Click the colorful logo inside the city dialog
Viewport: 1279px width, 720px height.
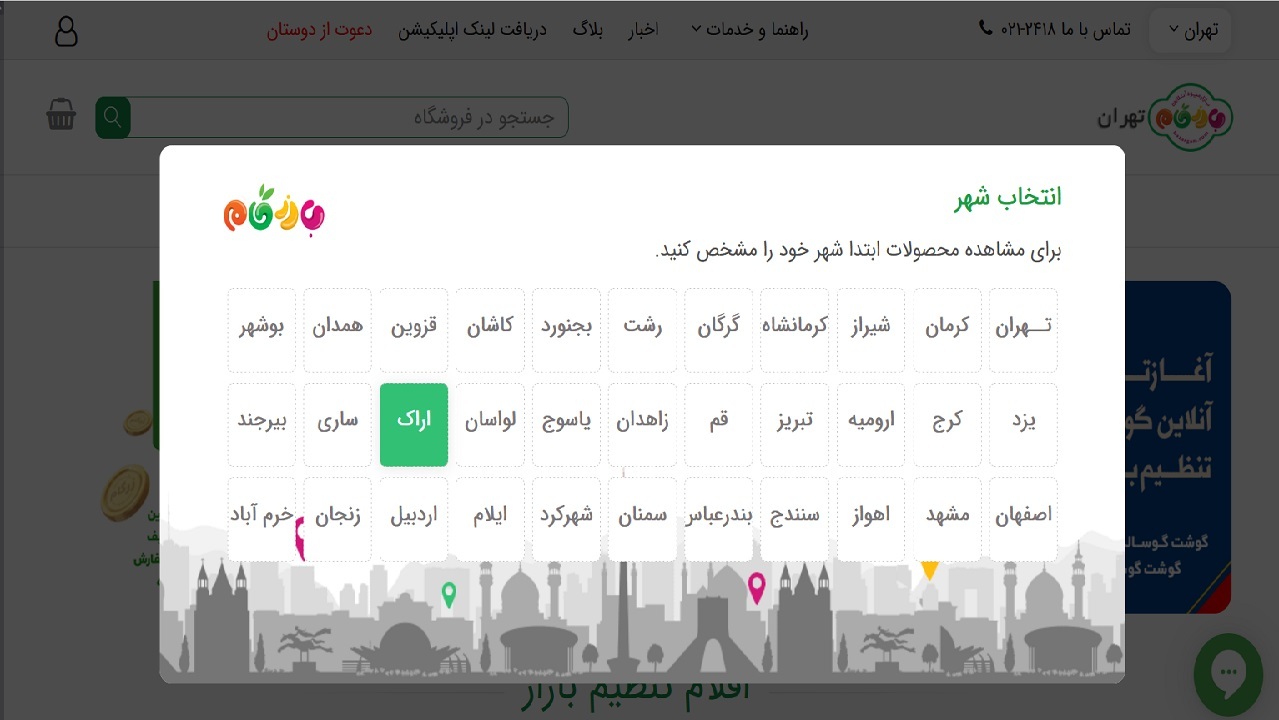pos(274,211)
